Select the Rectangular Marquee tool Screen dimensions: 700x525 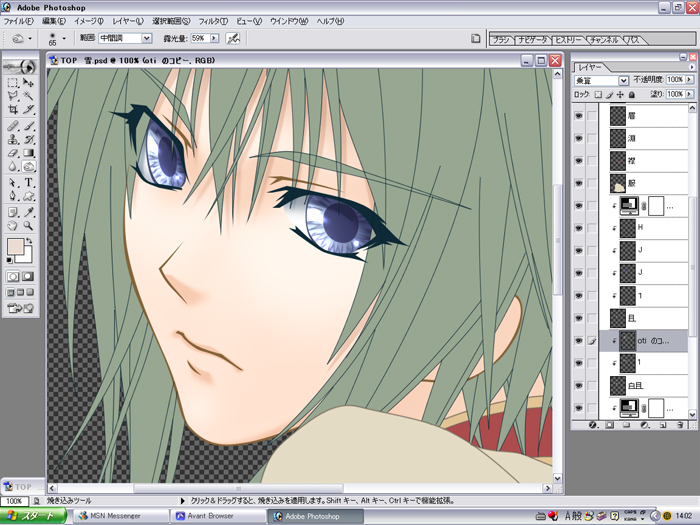coord(13,83)
